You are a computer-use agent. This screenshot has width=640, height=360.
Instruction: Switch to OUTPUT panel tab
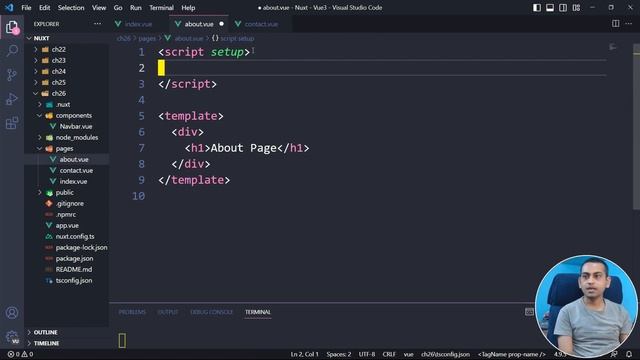[168, 312]
